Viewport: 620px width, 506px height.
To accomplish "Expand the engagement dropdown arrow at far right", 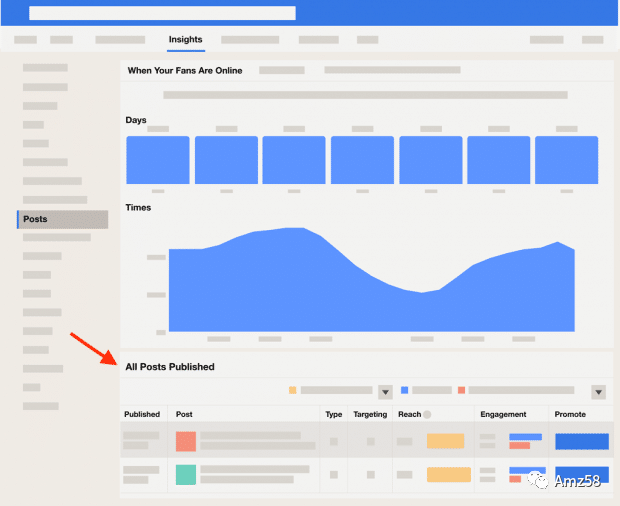I will pos(598,392).
